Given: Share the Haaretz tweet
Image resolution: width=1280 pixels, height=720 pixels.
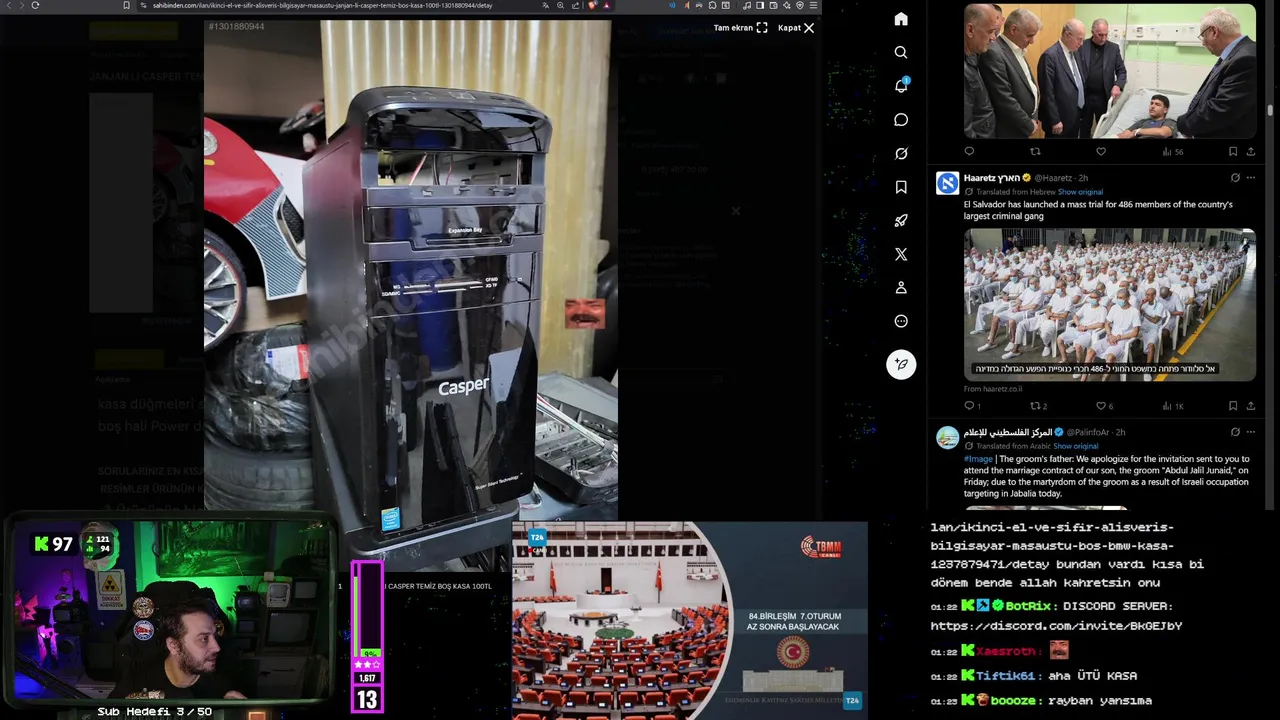Looking at the screenshot, I should (1251, 406).
